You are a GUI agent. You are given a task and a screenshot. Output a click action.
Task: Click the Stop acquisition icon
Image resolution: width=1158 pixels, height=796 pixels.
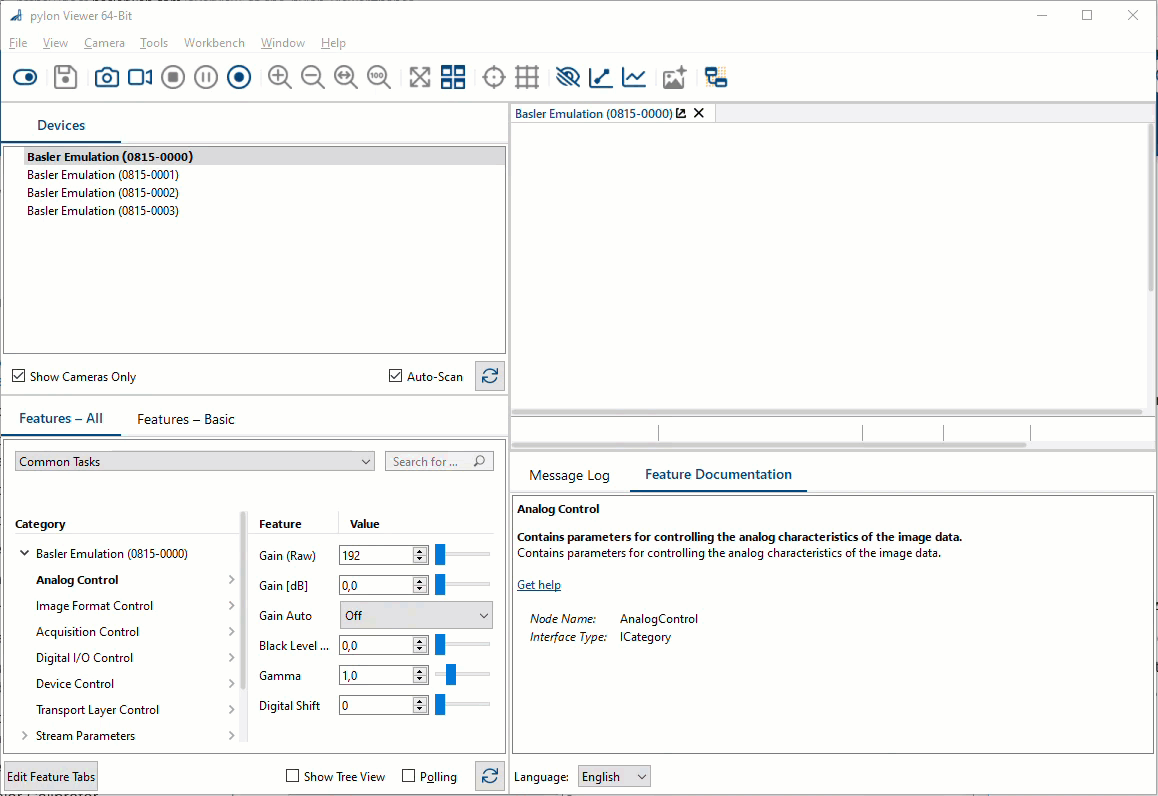click(x=173, y=76)
